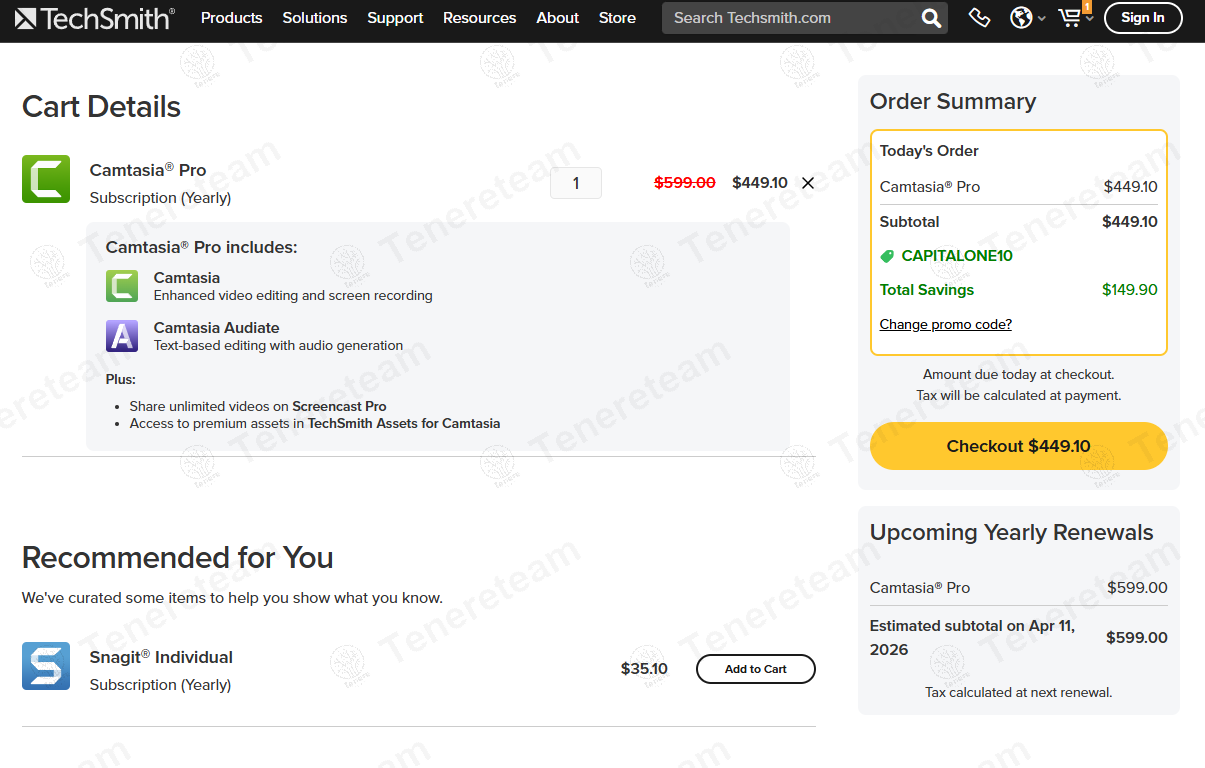Click the green Camtasia included icon
1205x768 pixels.
coord(122,286)
